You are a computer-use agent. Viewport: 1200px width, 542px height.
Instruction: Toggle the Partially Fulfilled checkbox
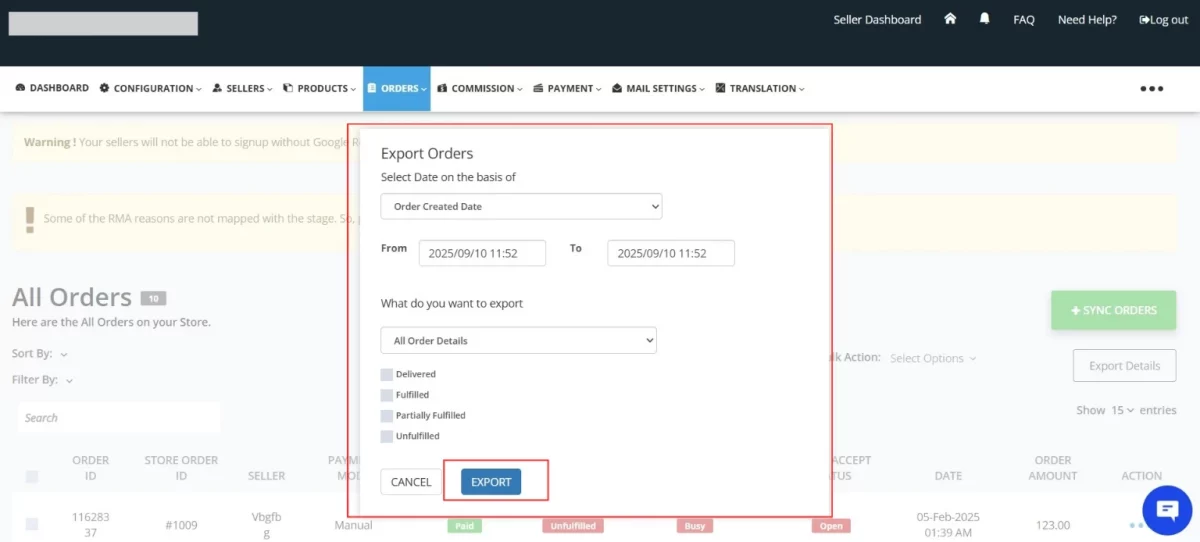point(387,415)
